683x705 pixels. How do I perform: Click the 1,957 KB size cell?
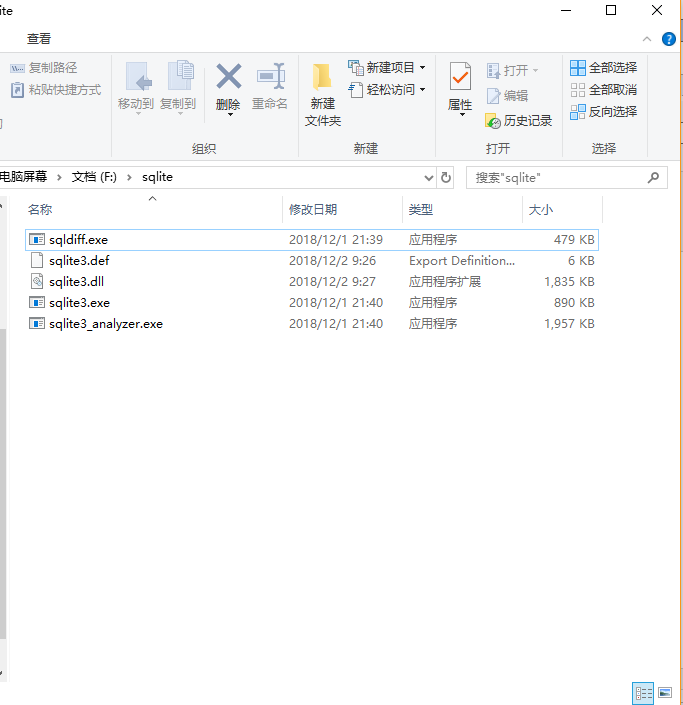pyautogui.click(x=569, y=324)
